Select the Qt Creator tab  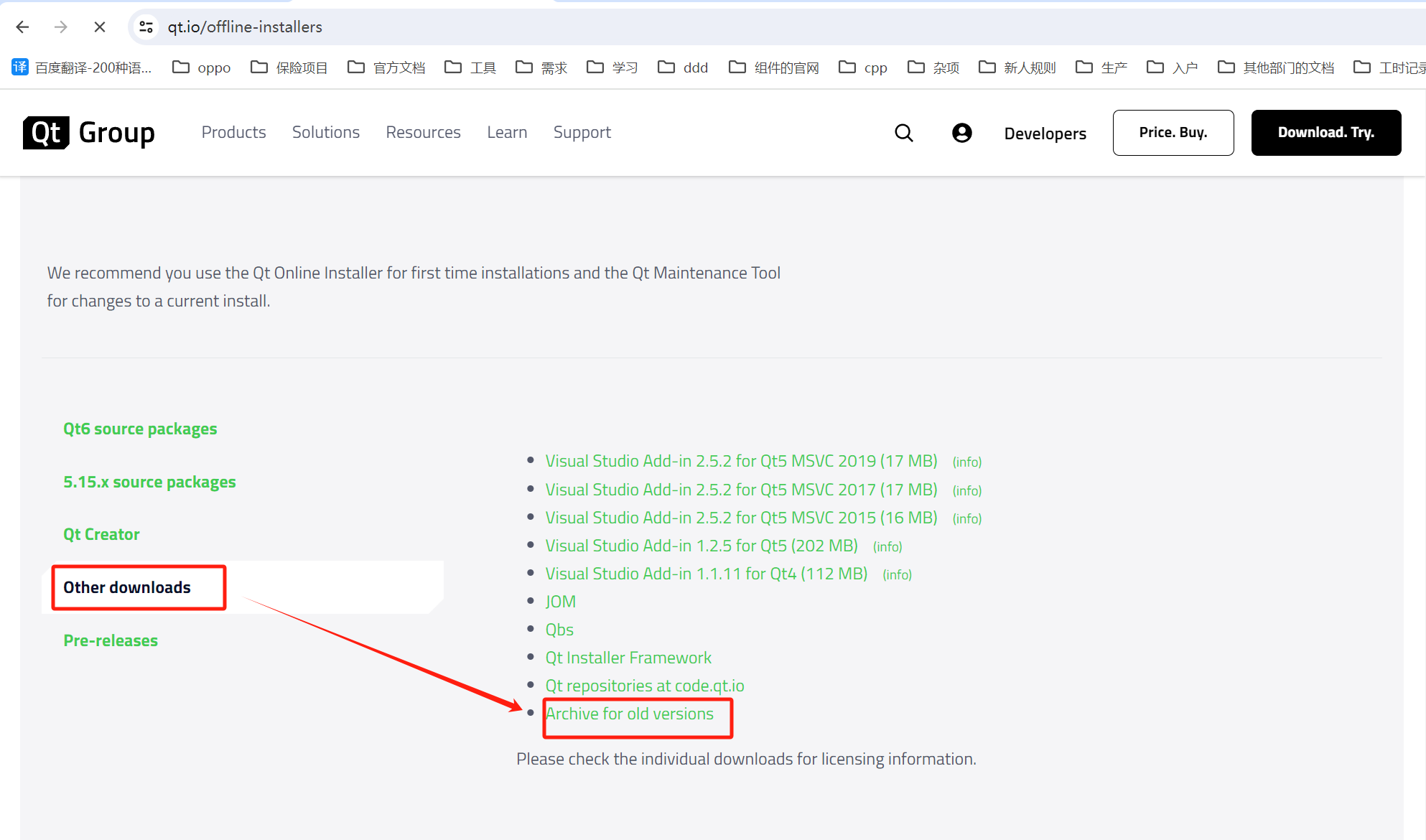(101, 534)
